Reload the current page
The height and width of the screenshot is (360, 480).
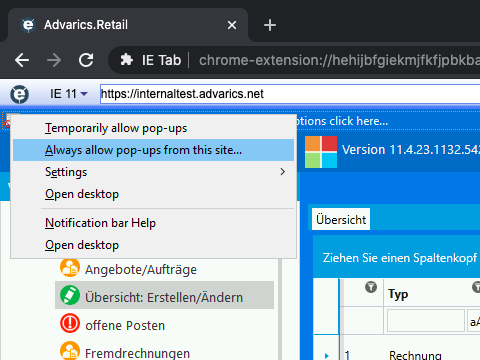pyautogui.click(x=86, y=60)
